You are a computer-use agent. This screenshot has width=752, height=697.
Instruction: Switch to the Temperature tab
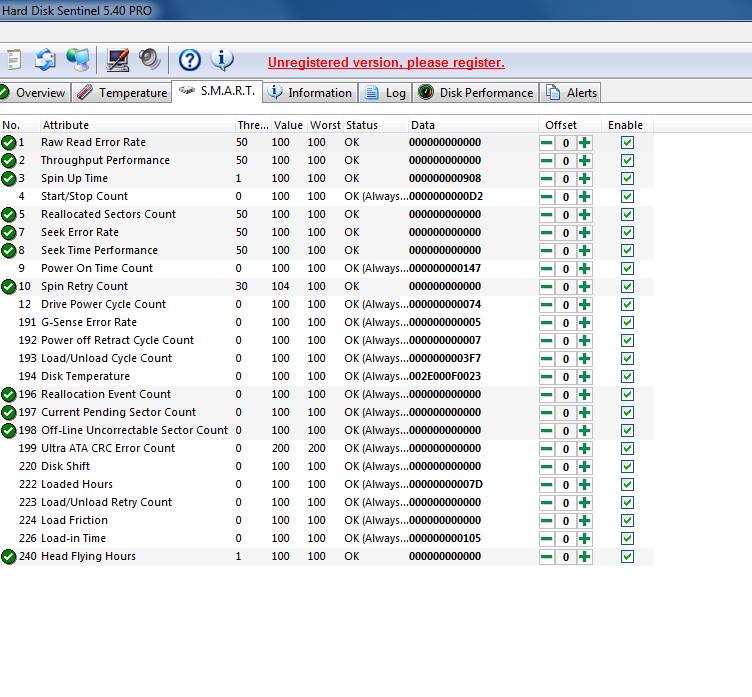coord(122,93)
